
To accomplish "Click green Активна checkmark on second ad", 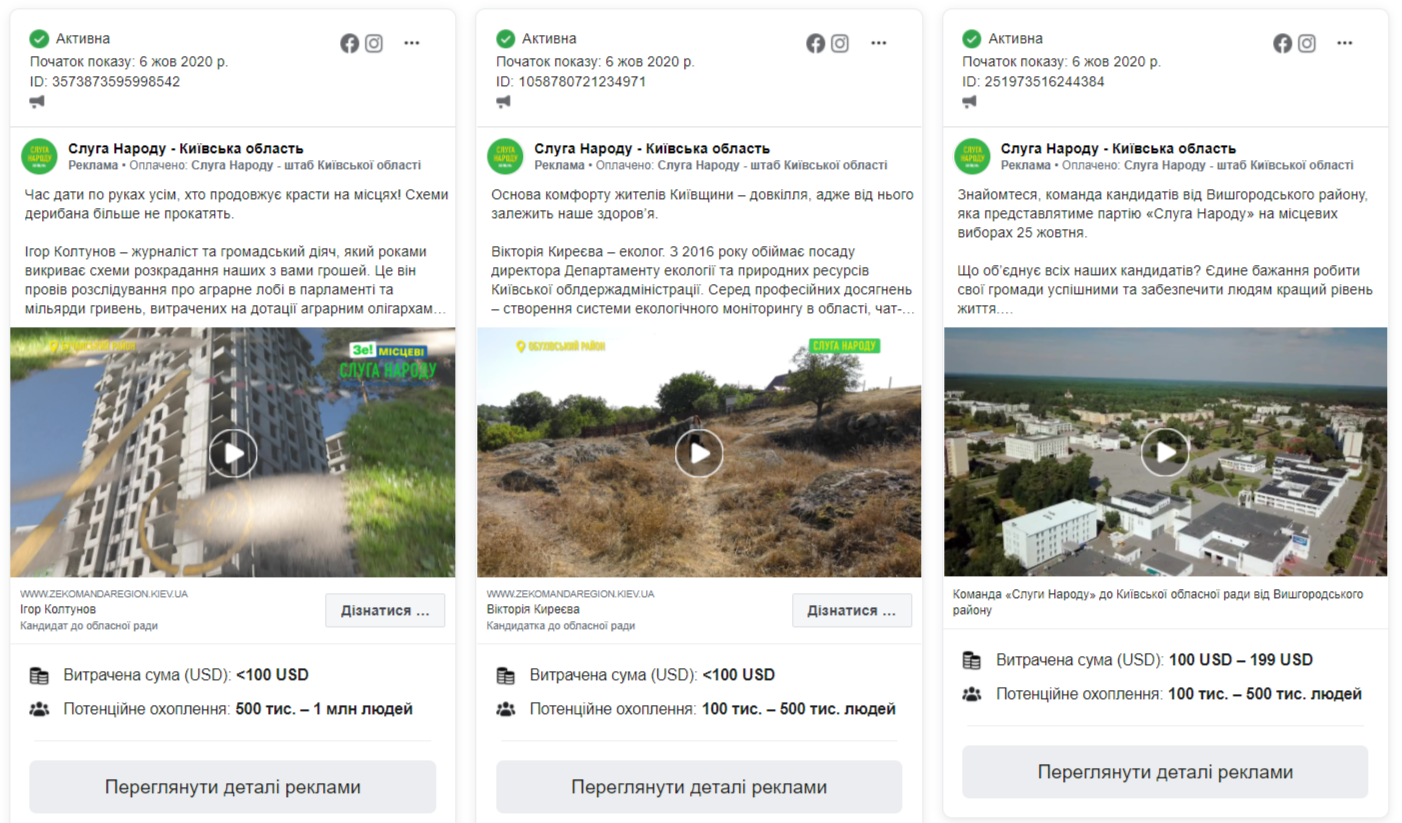I will coord(505,39).
